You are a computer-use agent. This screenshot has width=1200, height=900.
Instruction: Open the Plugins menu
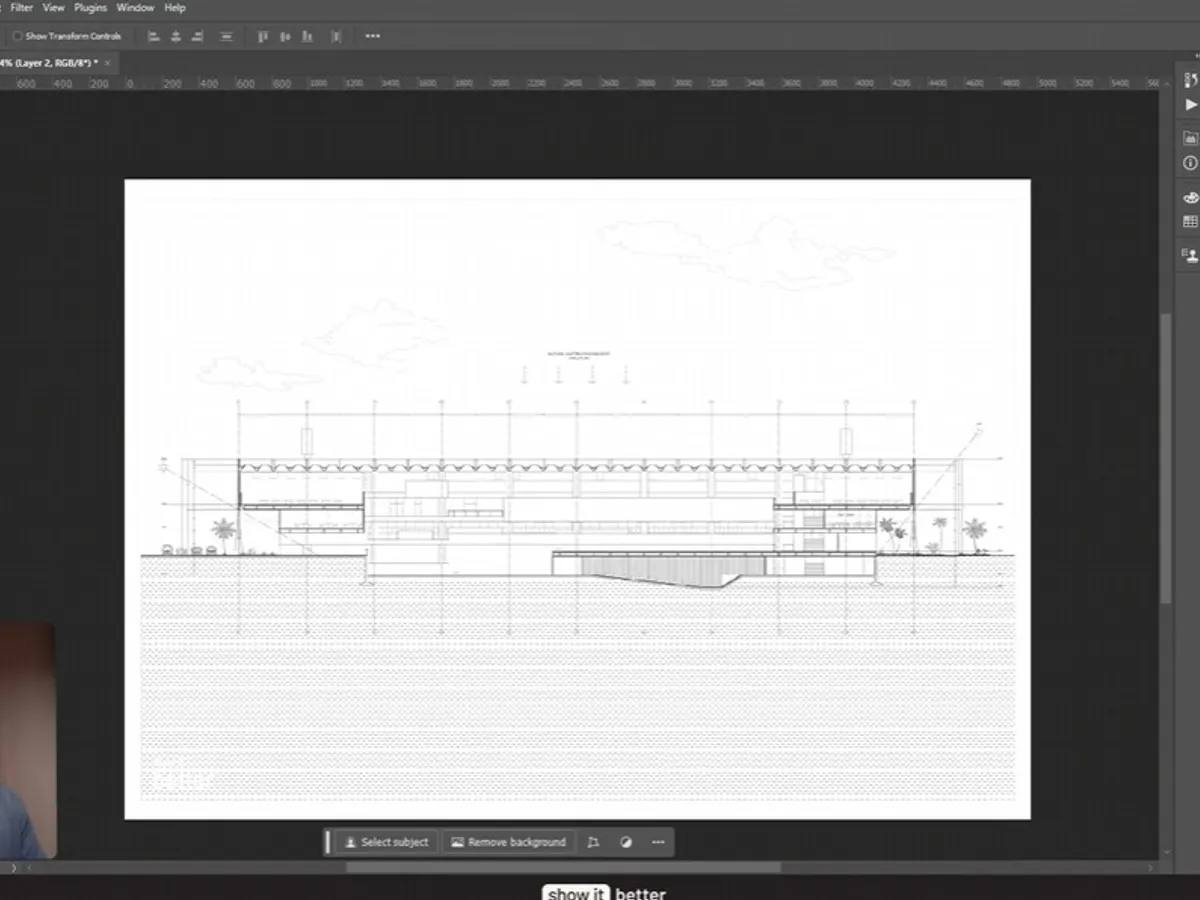[x=90, y=8]
